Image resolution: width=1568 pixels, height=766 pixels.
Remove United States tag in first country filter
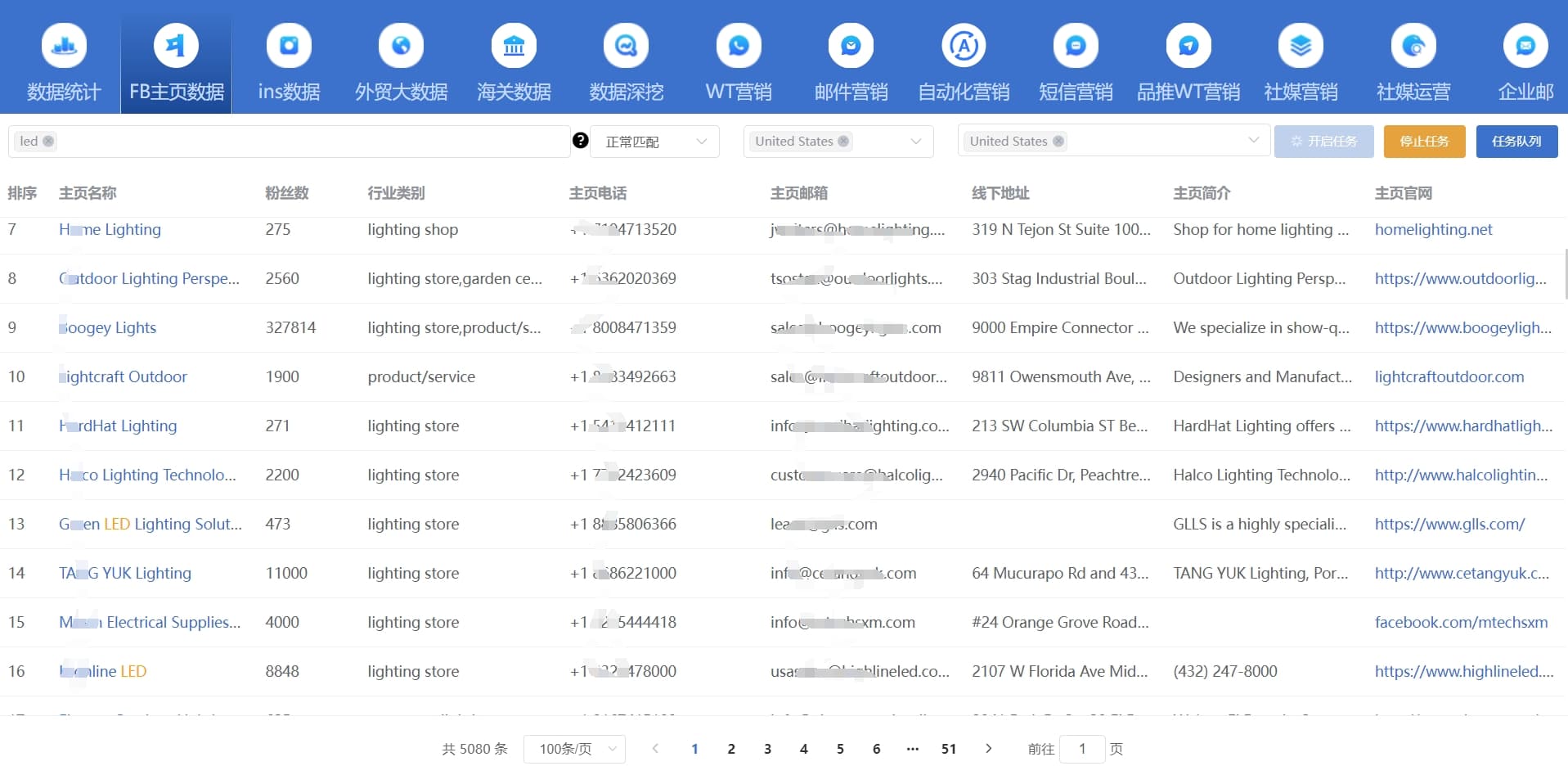tap(843, 141)
